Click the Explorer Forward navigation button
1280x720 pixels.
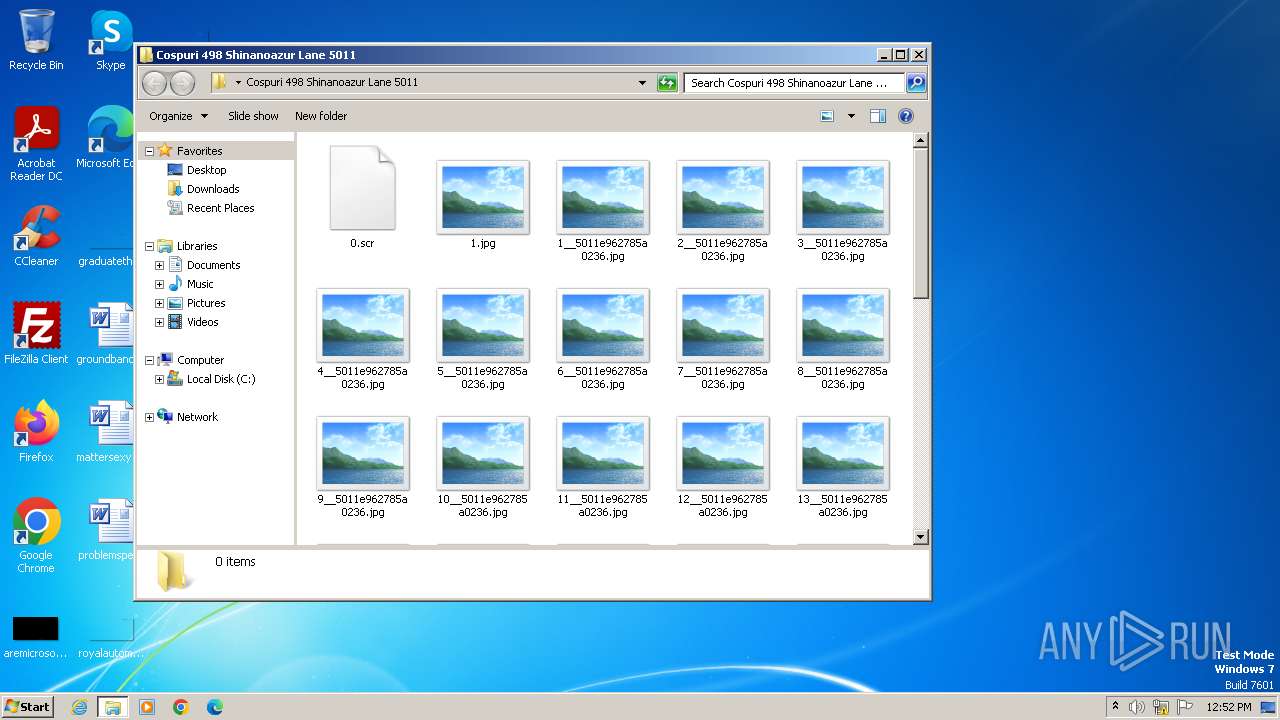click(182, 83)
